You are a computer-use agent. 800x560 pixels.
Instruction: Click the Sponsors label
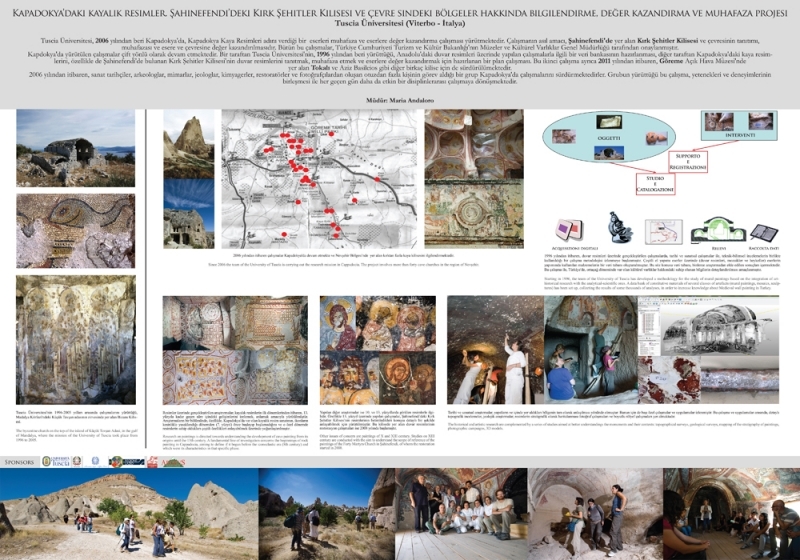(19, 462)
